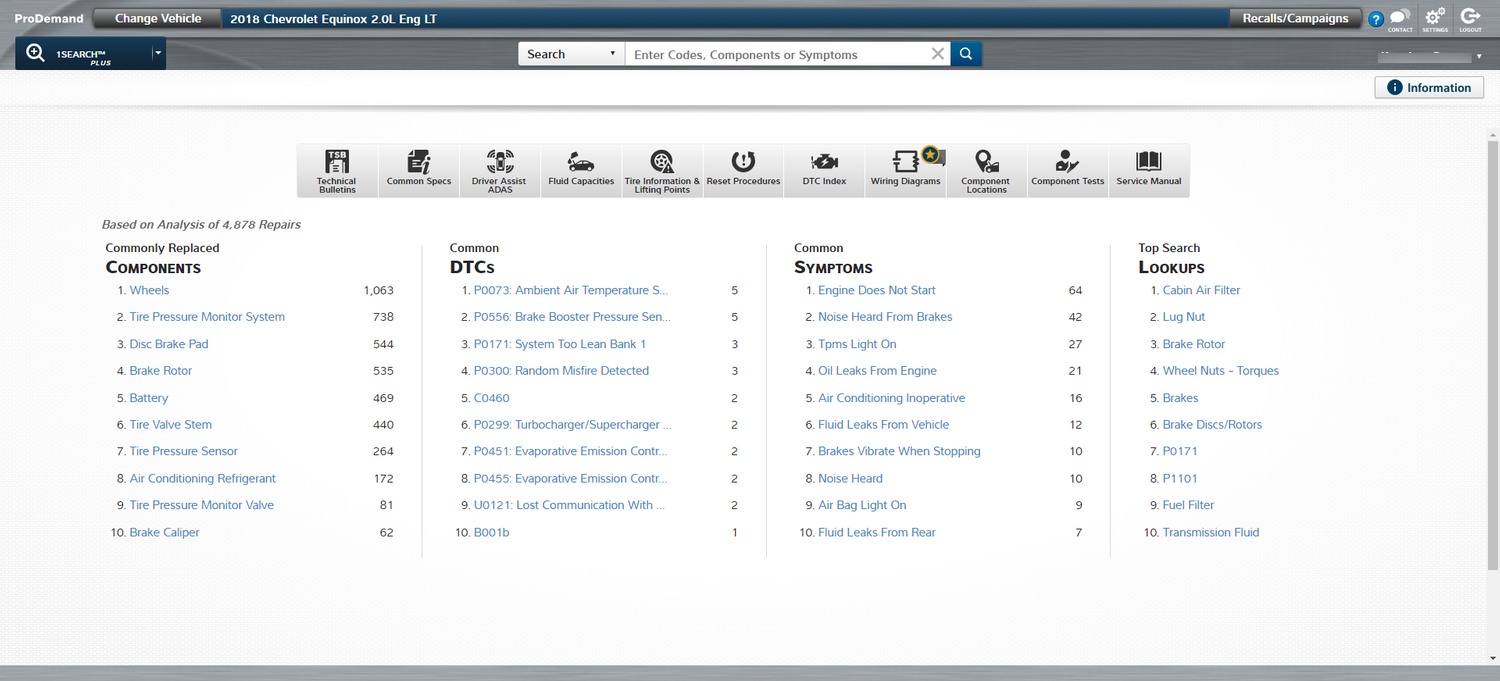Image resolution: width=1500 pixels, height=681 pixels.
Task: Open Technical Bulletins TSB icon
Action: coord(337,170)
